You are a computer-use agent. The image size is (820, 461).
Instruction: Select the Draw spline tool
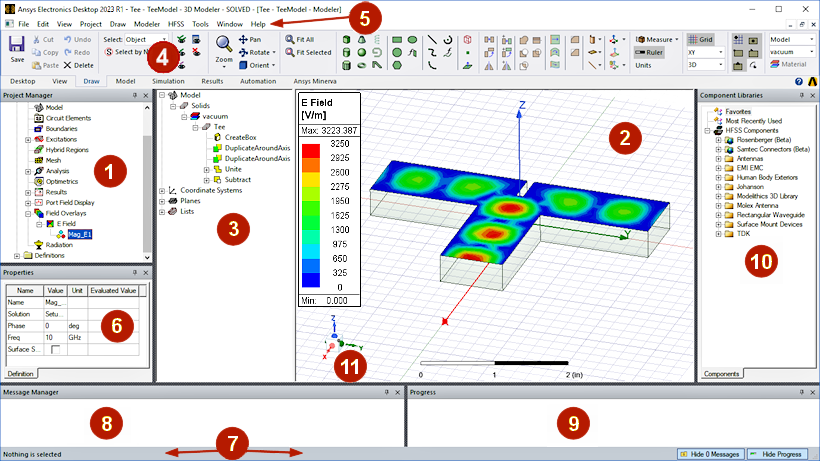point(432,52)
